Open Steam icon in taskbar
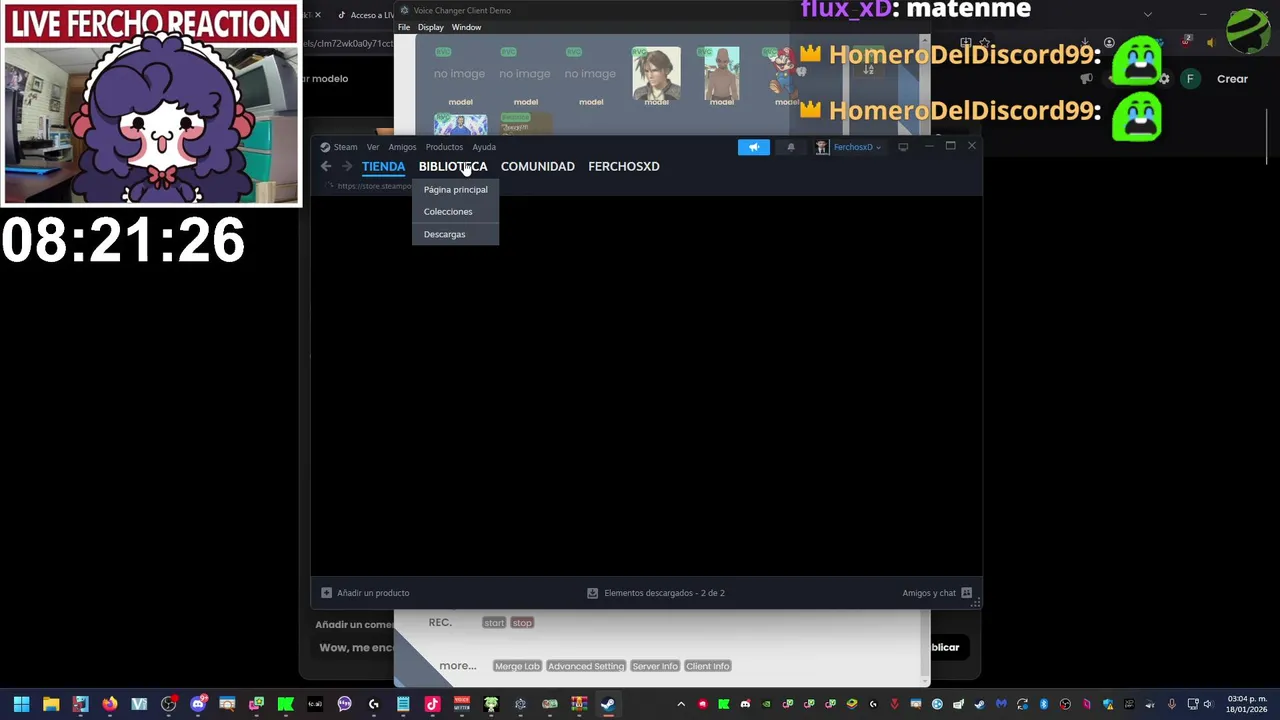1280x720 pixels. [607, 704]
